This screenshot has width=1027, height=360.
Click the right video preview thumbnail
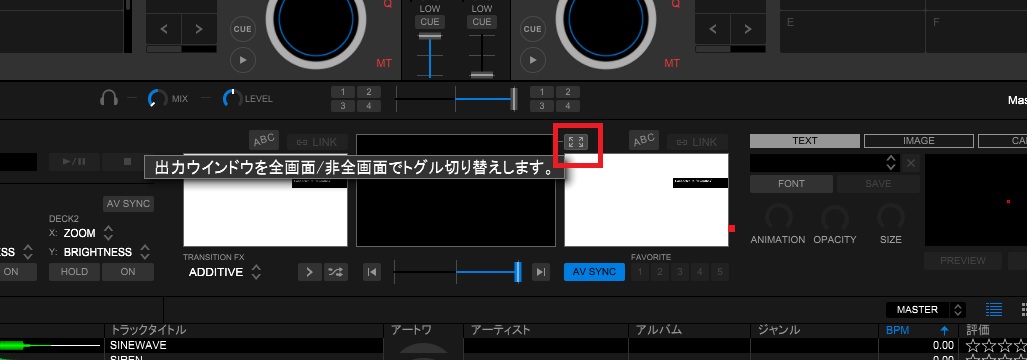pos(646,200)
